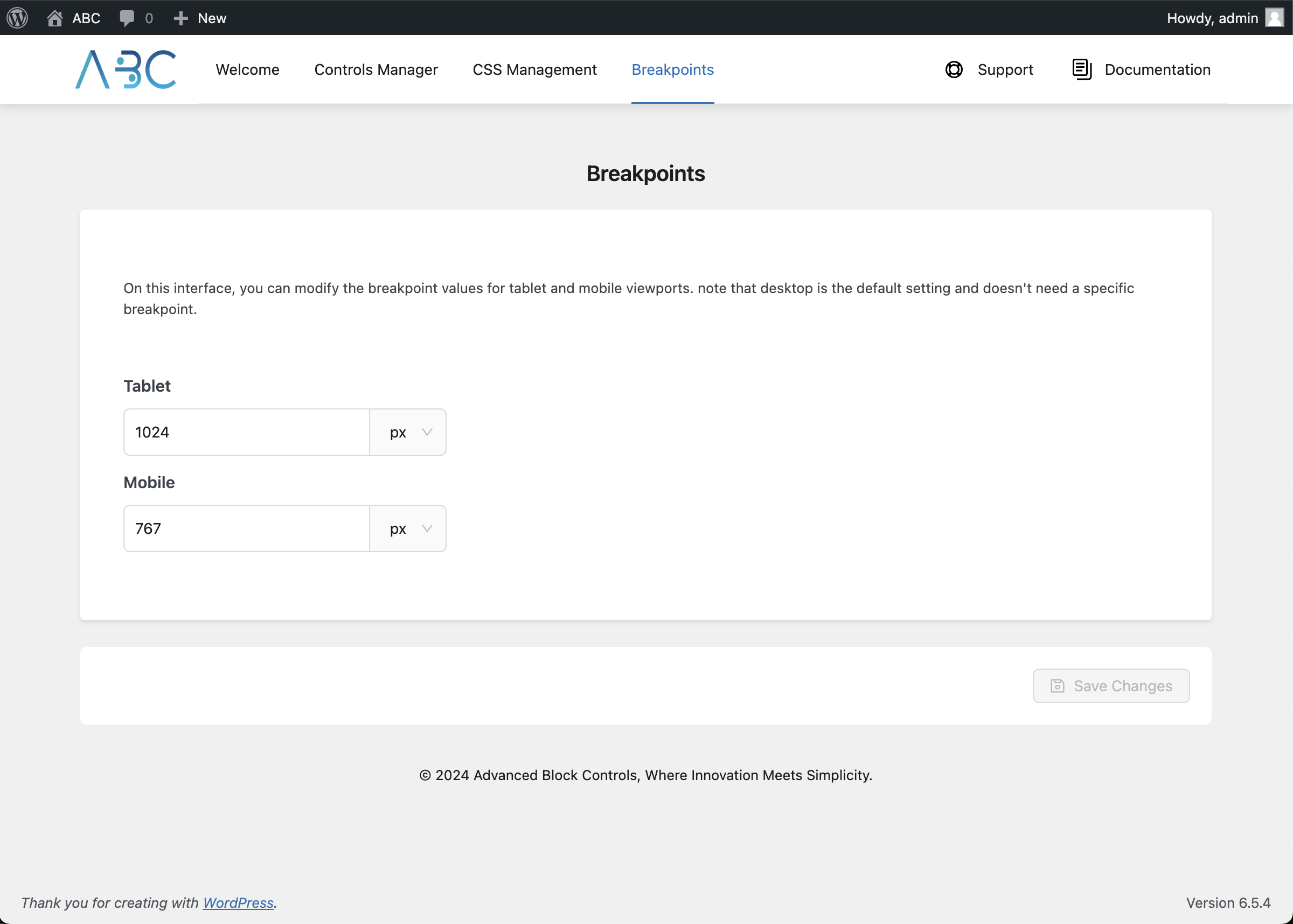Open the comments bubble icon
The width and height of the screenshot is (1293, 924).
coord(127,18)
